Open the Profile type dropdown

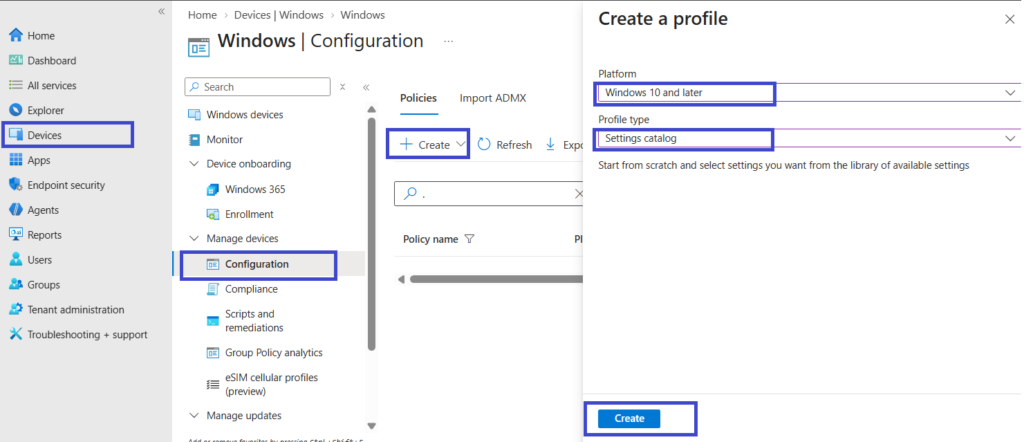[x=808, y=138]
